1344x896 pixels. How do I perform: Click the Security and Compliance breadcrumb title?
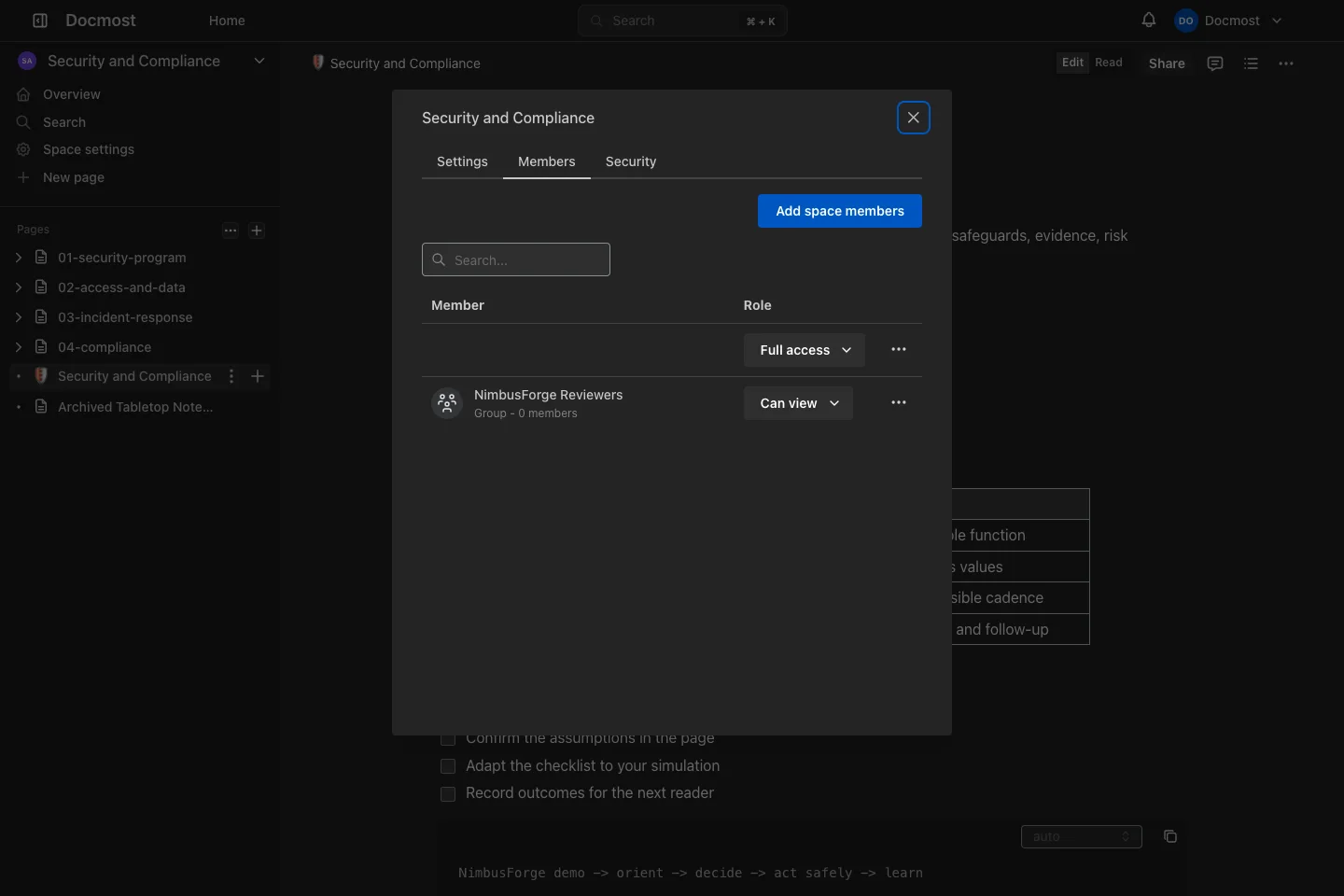[405, 63]
